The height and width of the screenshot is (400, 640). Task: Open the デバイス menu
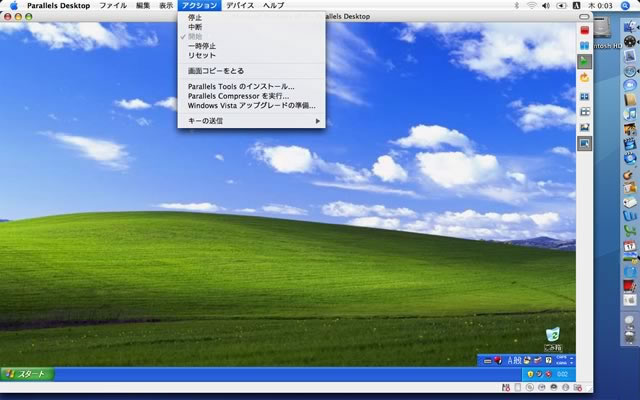pyautogui.click(x=240, y=5)
